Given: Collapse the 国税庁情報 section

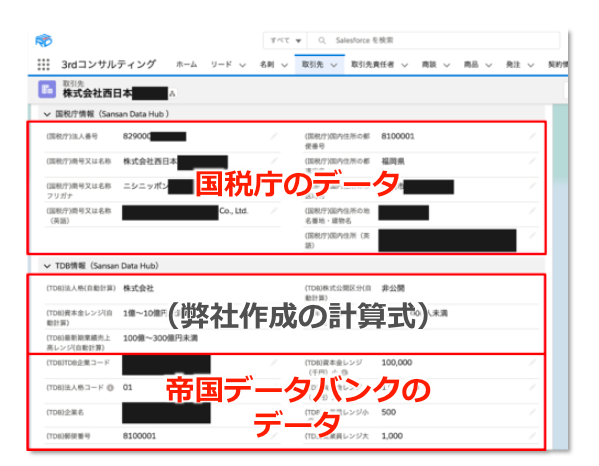Looking at the screenshot, I should [47, 114].
